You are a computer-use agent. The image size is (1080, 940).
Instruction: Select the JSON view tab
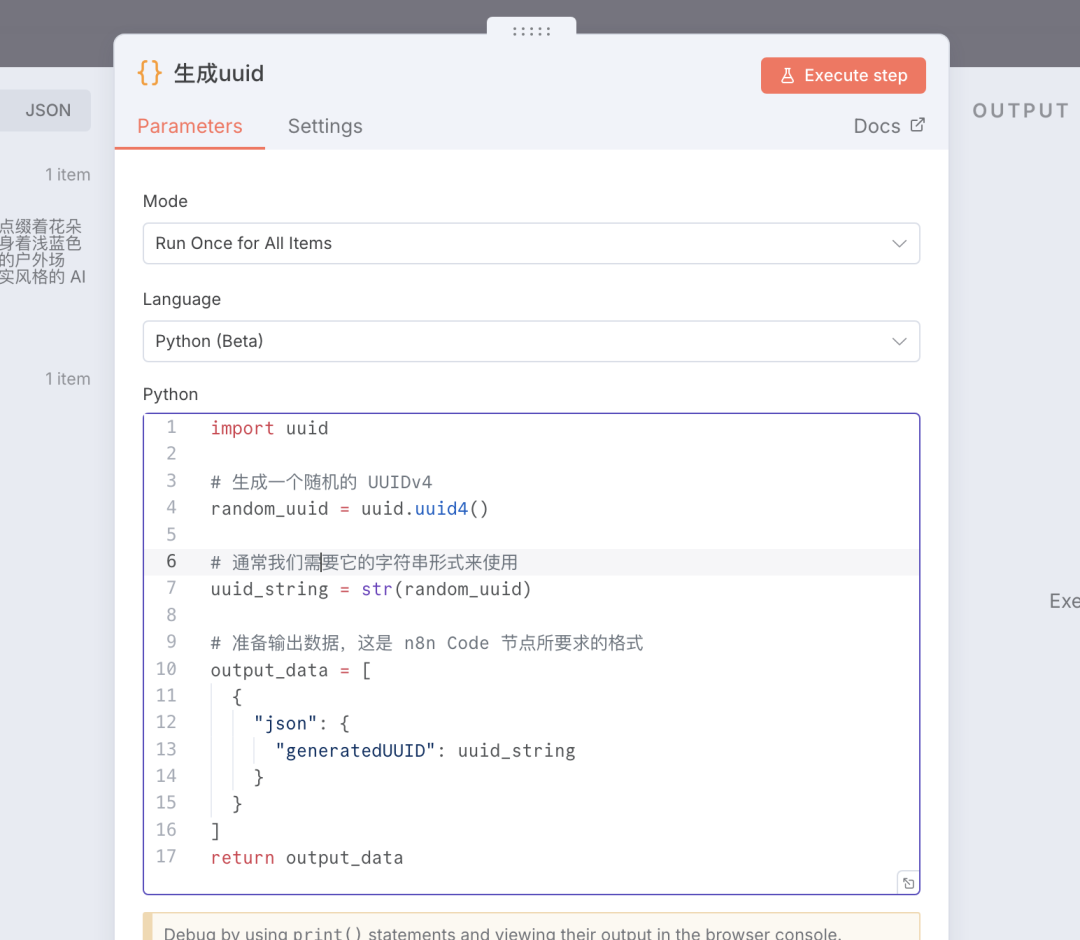tap(47, 111)
